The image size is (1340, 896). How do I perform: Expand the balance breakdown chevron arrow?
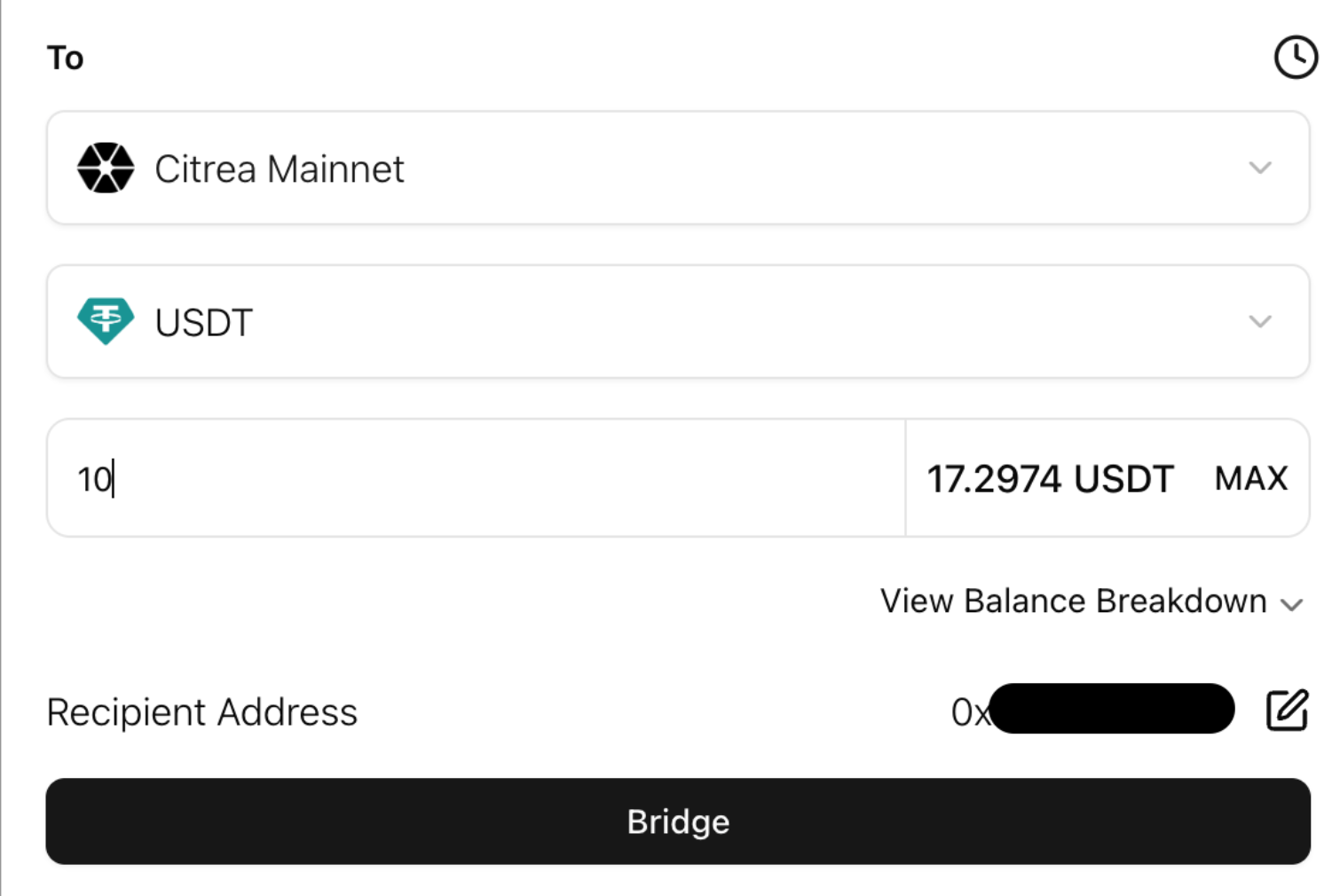click(x=1292, y=605)
